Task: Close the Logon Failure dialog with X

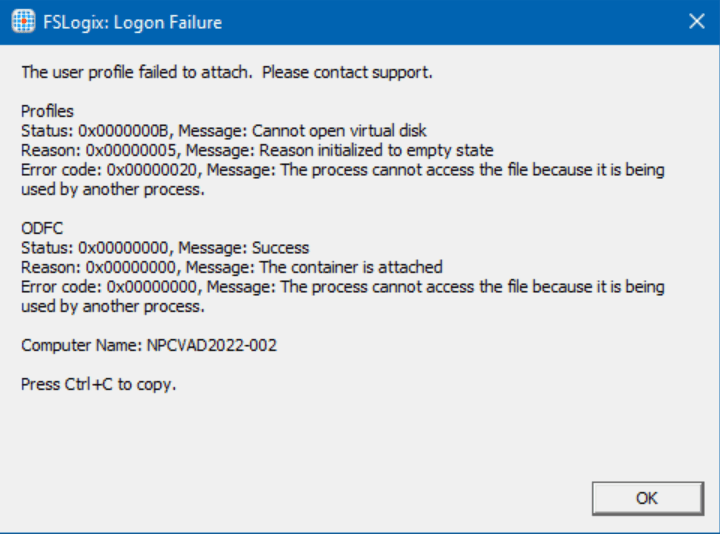Action: click(696, 22)
